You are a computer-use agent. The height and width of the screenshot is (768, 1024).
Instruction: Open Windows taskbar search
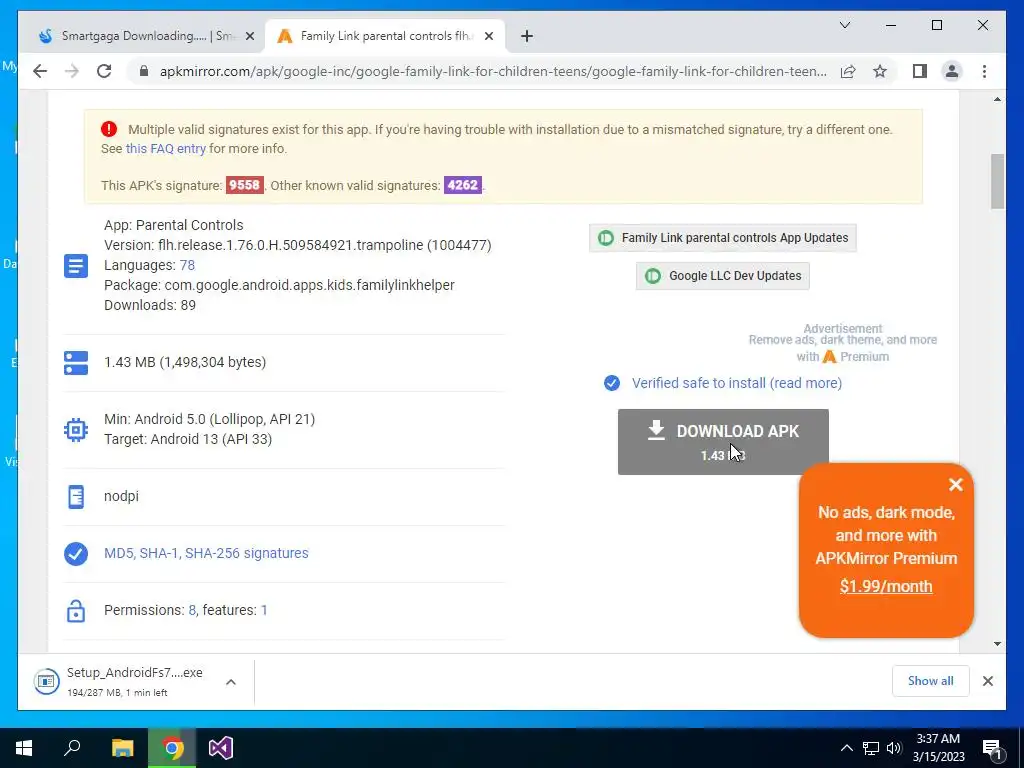click(72, 748)
